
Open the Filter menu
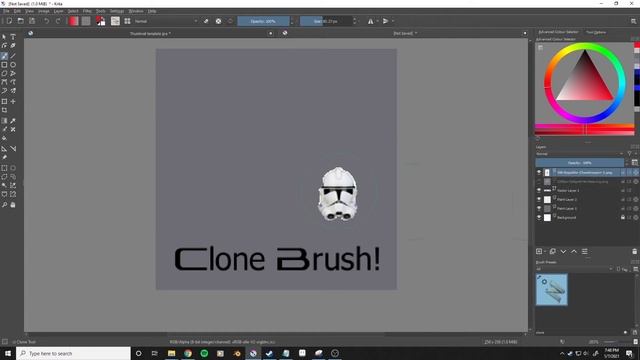(x=87, y=11)
